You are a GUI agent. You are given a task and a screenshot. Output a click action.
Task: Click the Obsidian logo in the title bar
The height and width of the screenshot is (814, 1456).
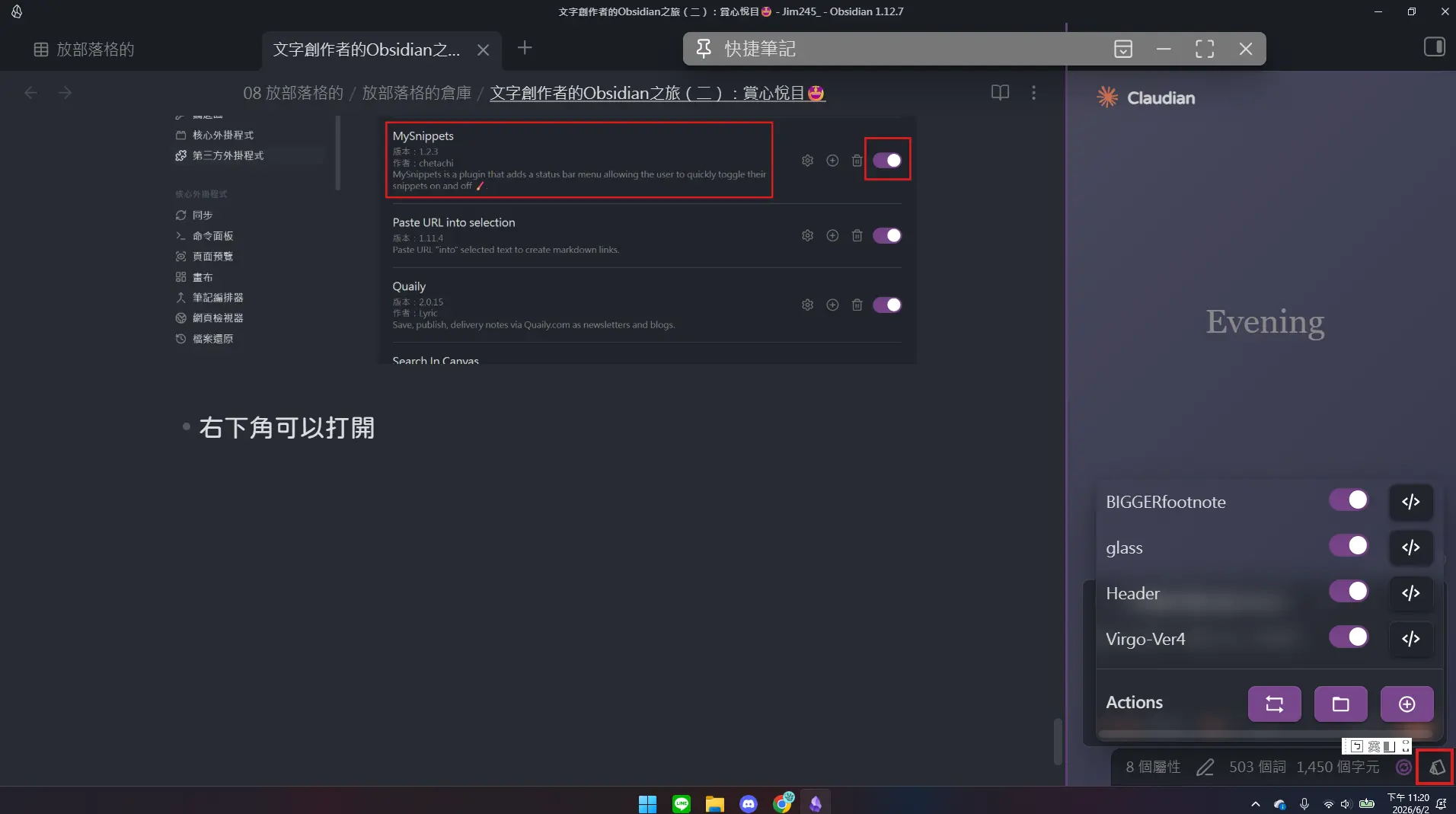17,11
